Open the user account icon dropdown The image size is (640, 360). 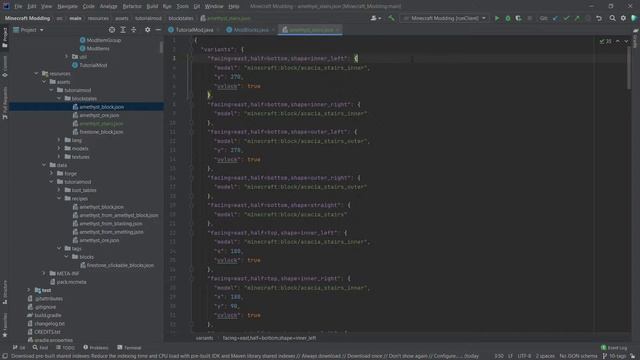375,18
